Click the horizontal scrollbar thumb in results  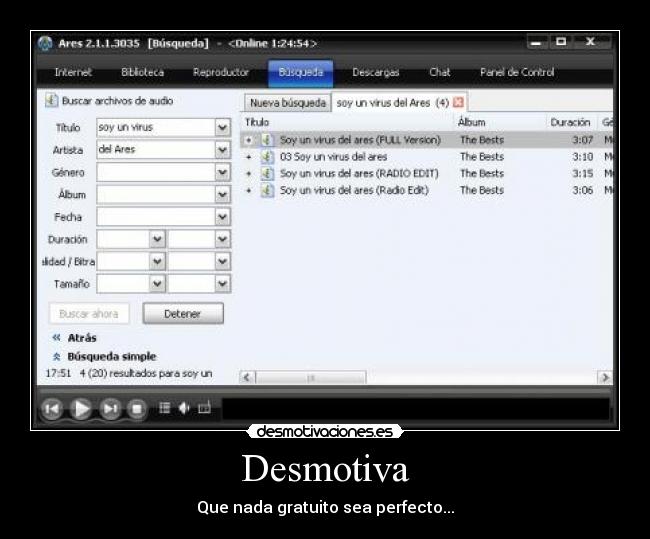point(311,378)
